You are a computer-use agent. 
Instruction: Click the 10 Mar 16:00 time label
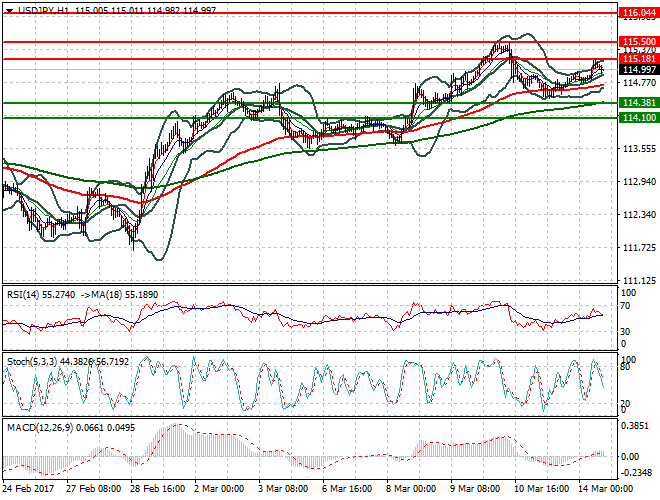click(x=541, y=489)
